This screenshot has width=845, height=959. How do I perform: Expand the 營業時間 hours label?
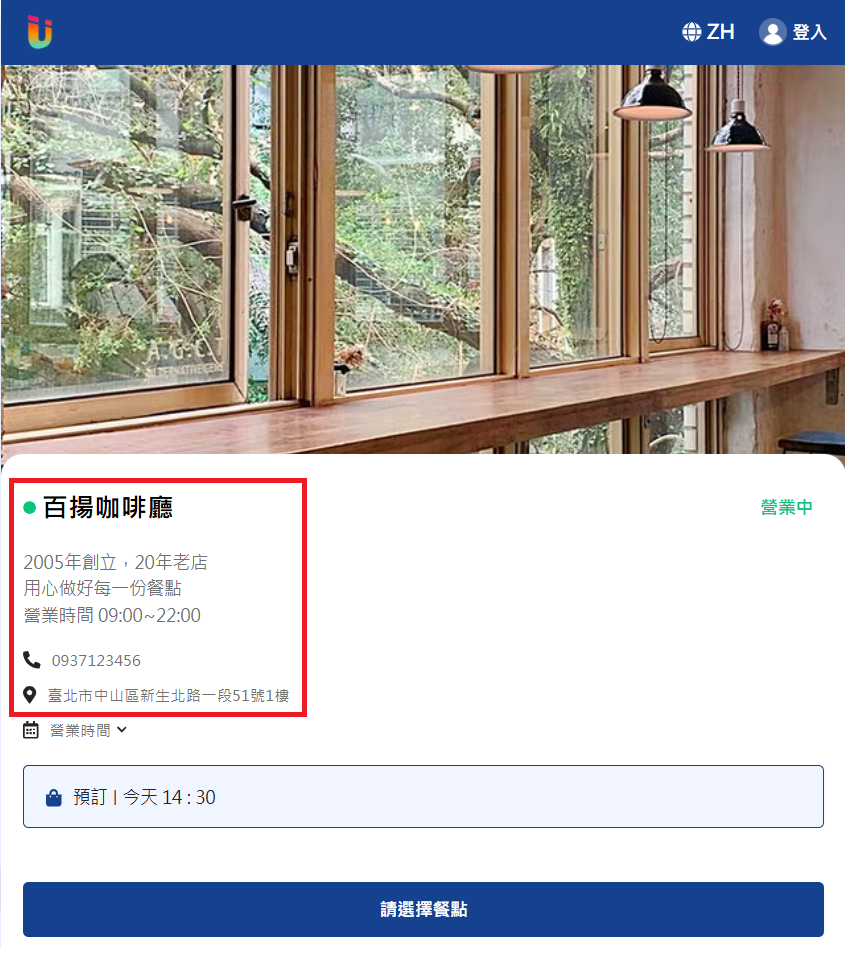tap(80, 730)
